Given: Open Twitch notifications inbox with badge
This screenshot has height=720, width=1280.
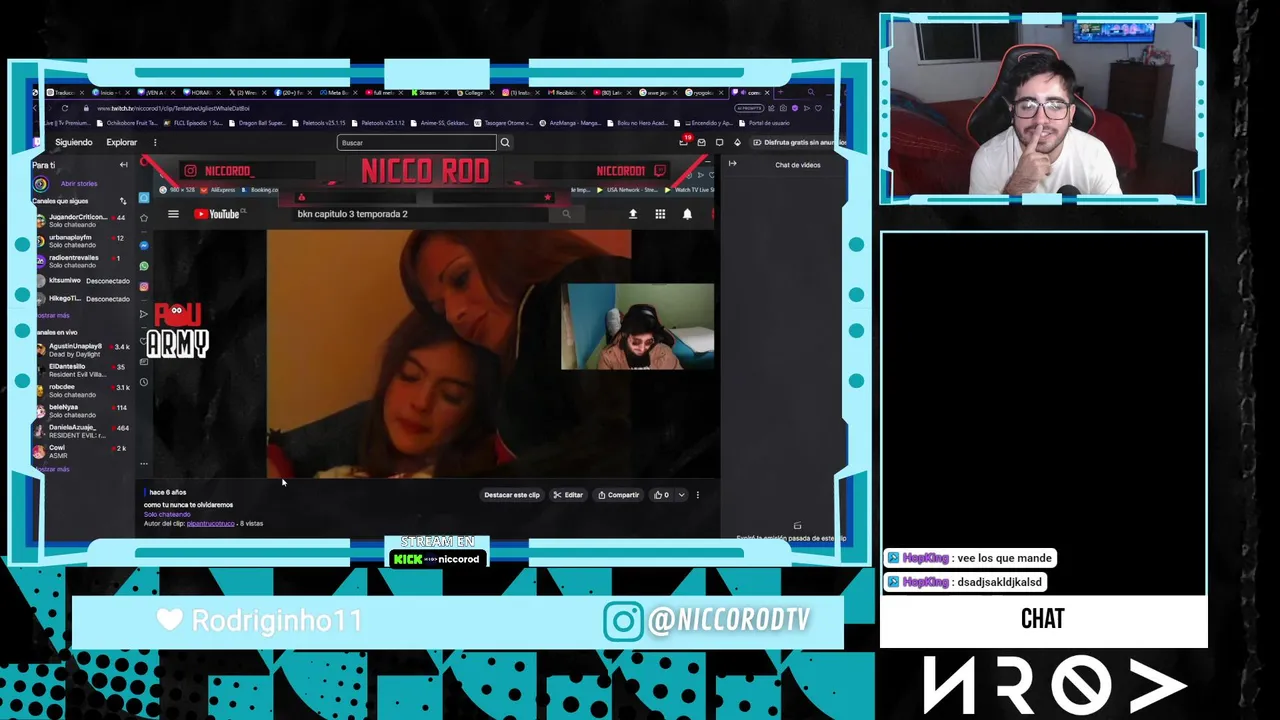Looking at the screenshot, I should pos(684,142).
